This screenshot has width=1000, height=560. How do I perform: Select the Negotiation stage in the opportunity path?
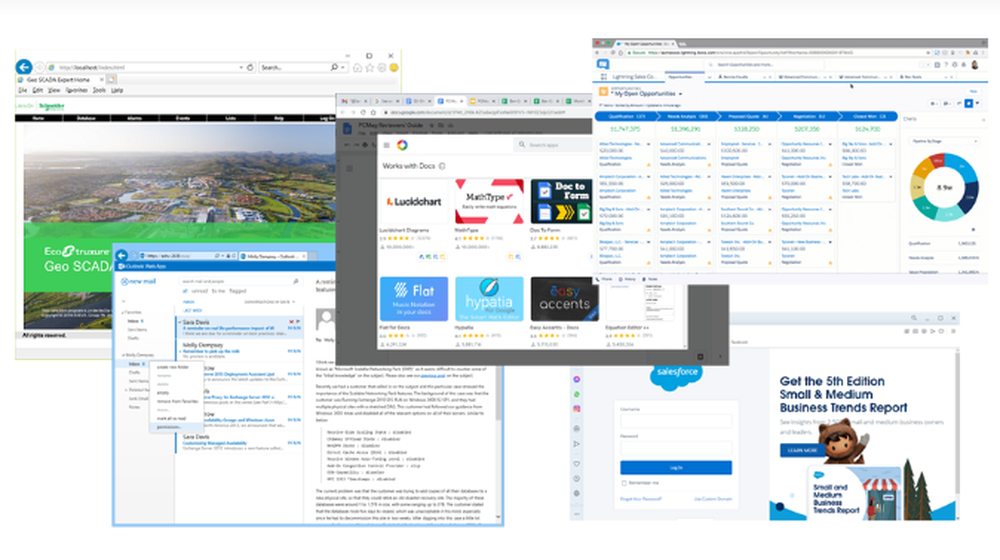tap(808, 117)
